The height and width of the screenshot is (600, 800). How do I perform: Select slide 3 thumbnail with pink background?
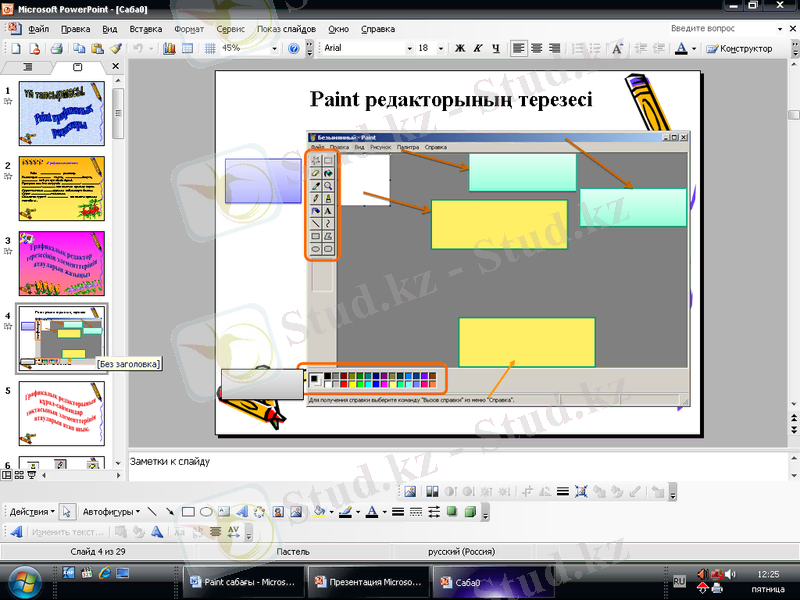[x=62, y=263]
